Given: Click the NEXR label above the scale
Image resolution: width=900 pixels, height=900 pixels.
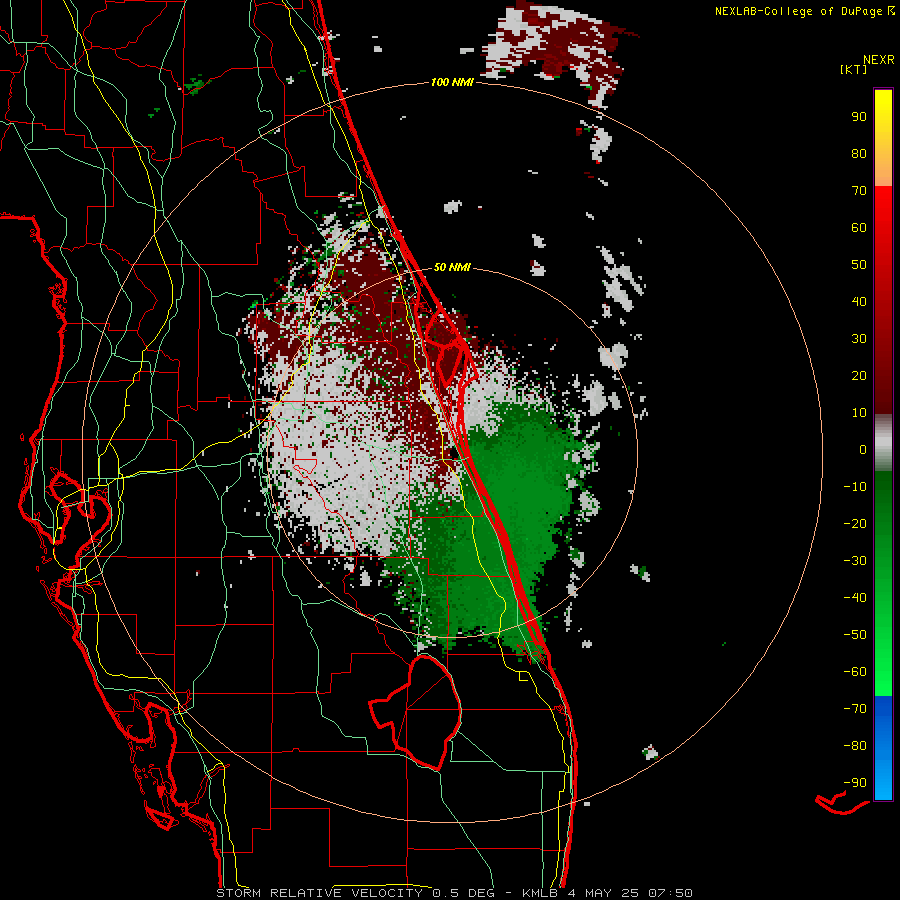Looking at the screenshot, I should (878, 60).
